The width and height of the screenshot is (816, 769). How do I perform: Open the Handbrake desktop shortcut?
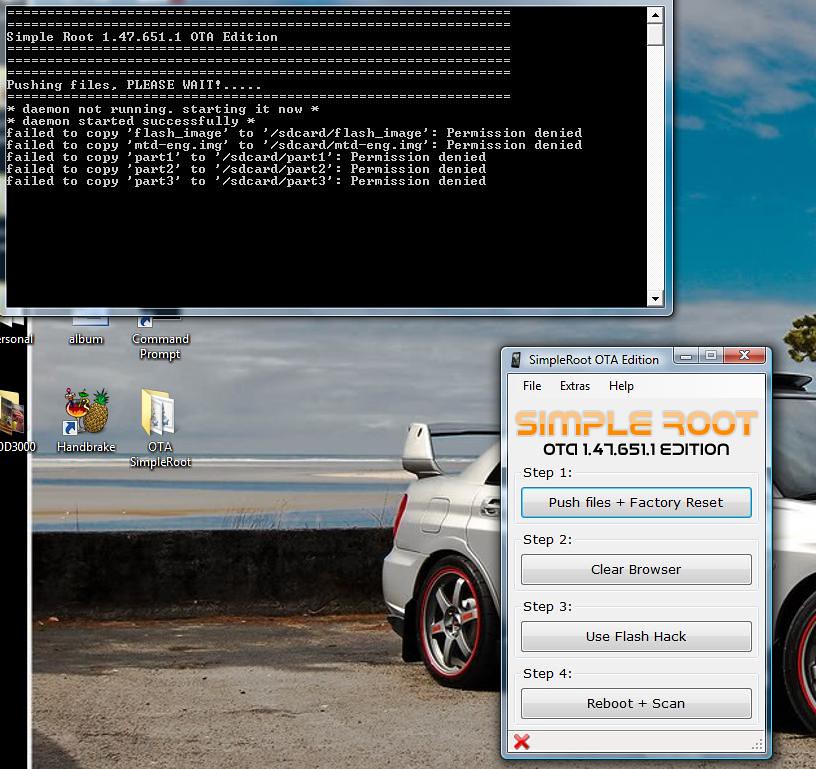86,419
